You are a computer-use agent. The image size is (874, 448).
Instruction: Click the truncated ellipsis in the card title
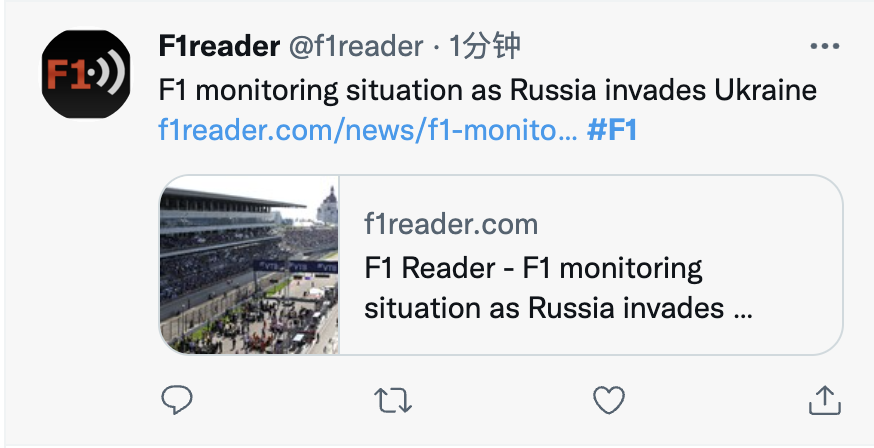[x=743, y=308]
